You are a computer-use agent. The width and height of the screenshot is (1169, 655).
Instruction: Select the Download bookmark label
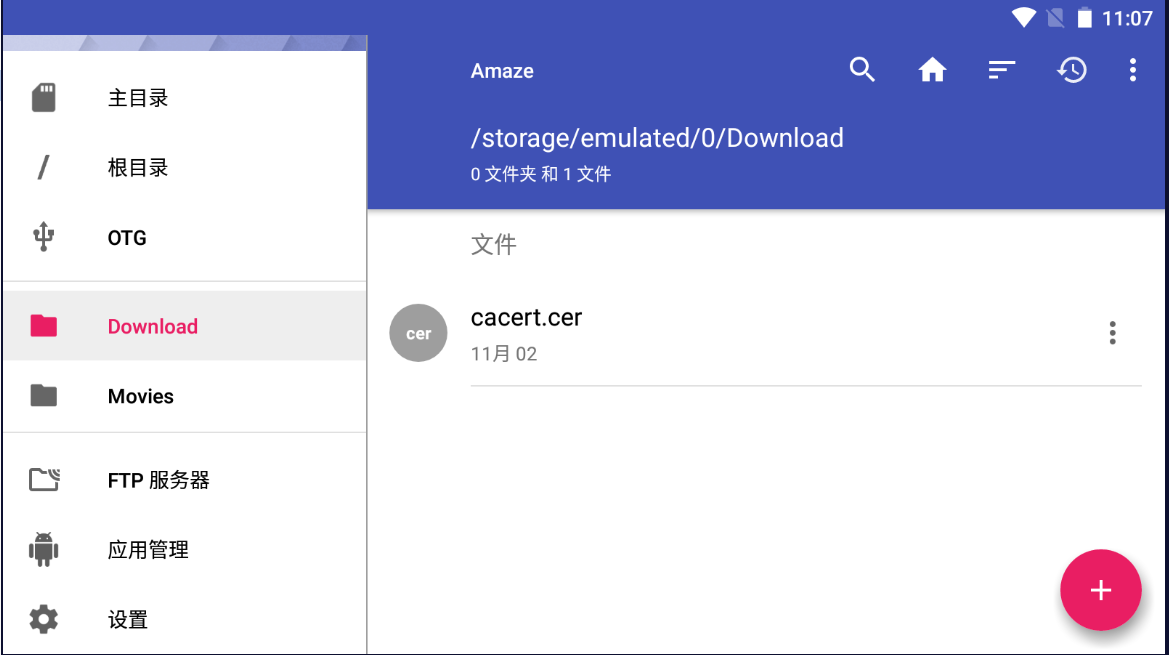coord(153,326)
